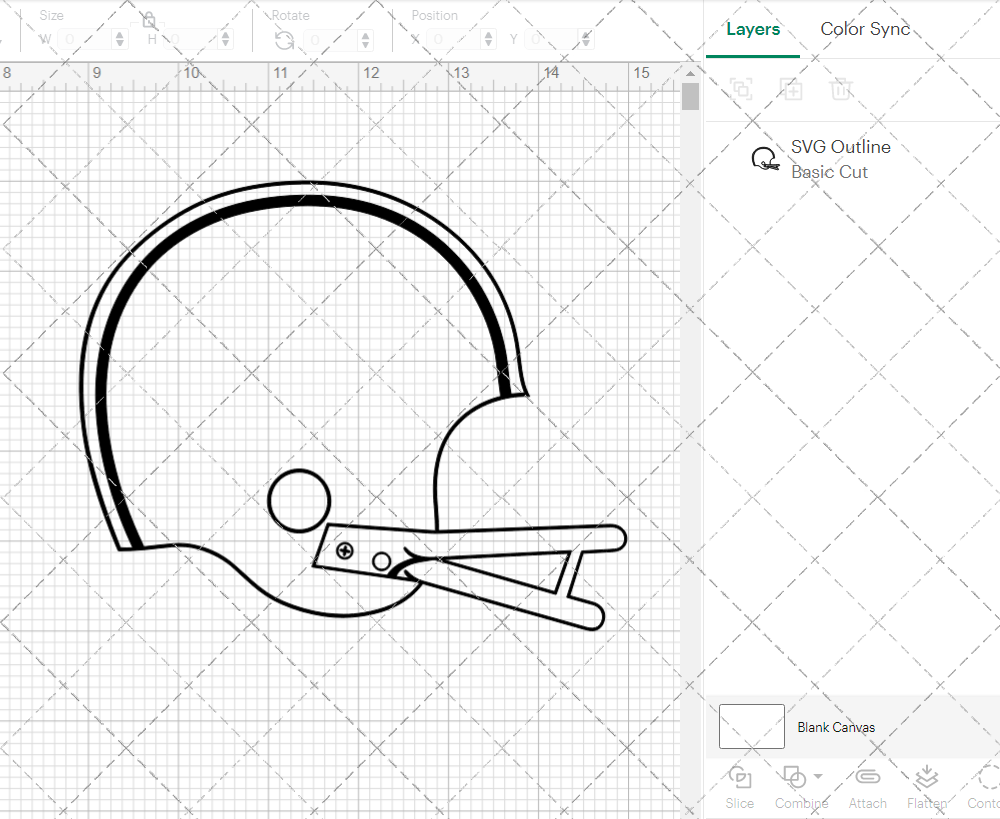
Task: Switch to the Color Sync tab
Action: (x=865, y=29)
